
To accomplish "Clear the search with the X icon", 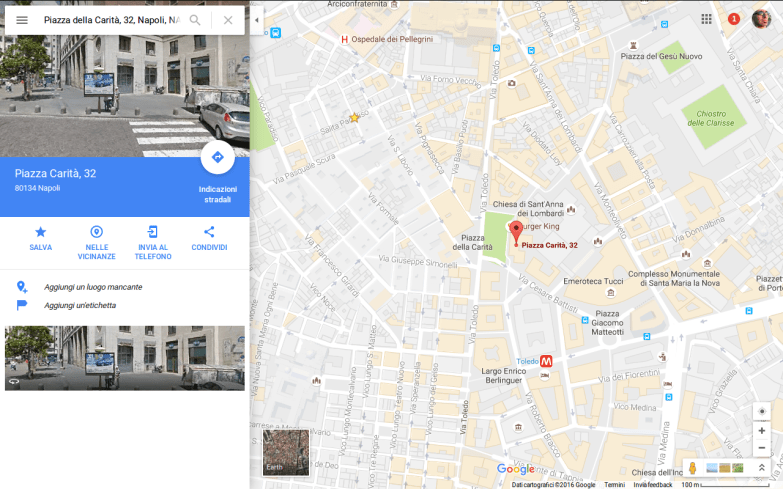I will [x=228, y=20].
